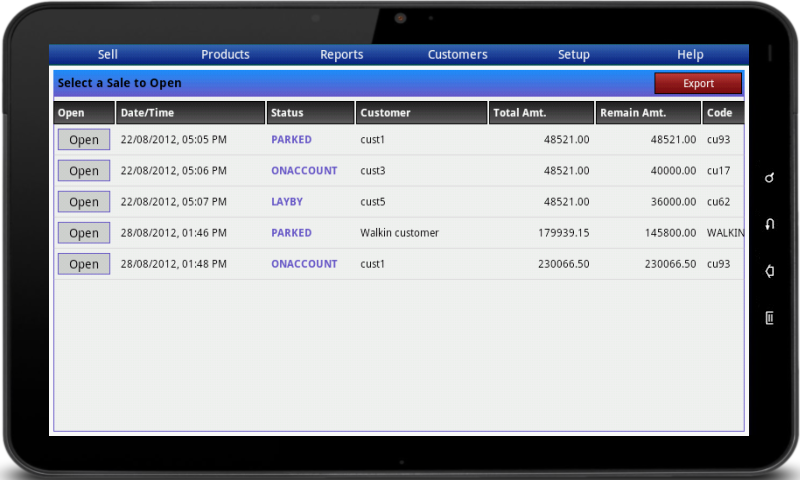This screenshot has width=800, height=480.
Task: Click remaining amount 40000.00
Action: pos(673,170)
